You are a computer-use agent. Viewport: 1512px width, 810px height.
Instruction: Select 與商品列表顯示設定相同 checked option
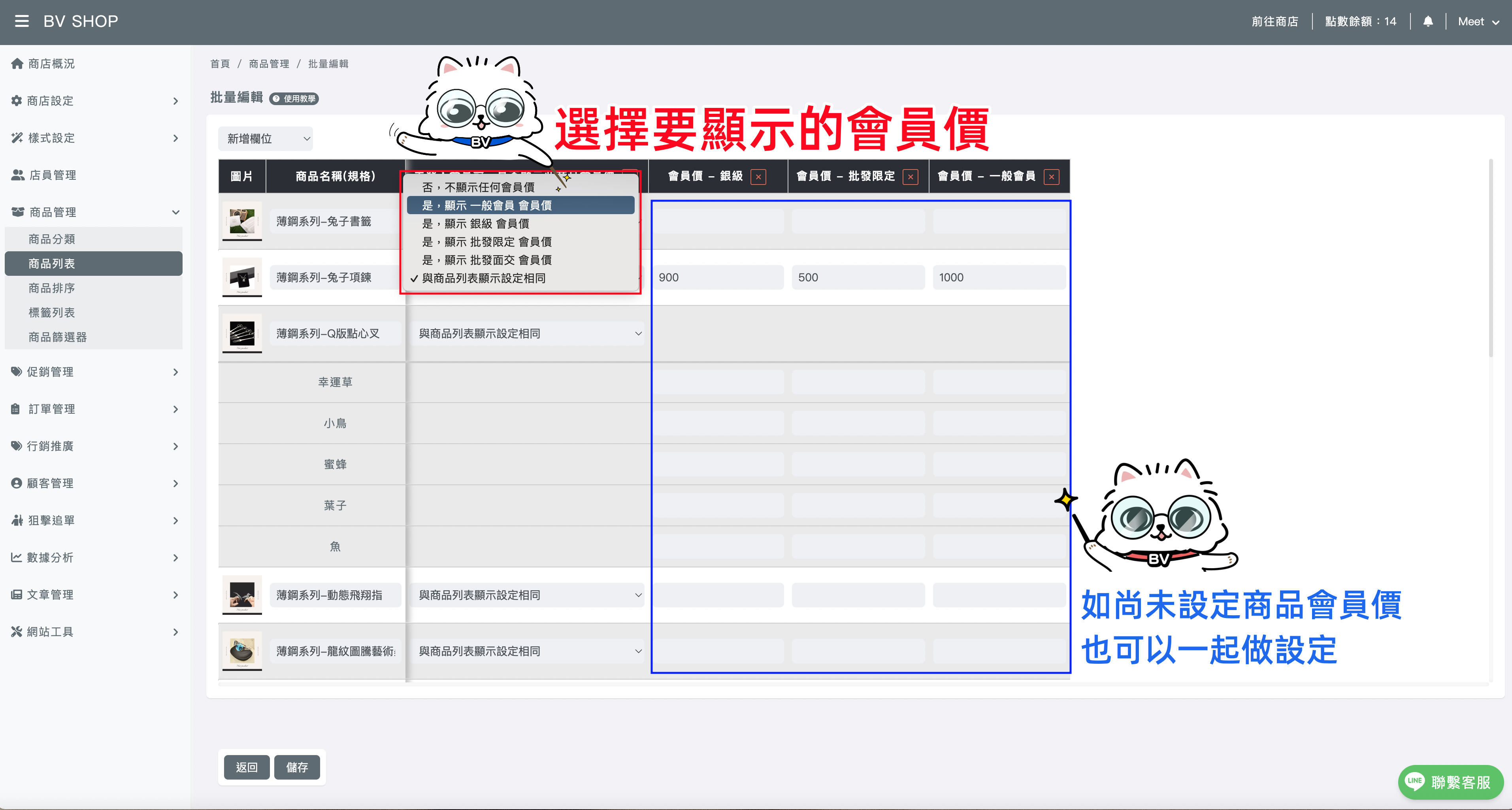pos(520,278)
